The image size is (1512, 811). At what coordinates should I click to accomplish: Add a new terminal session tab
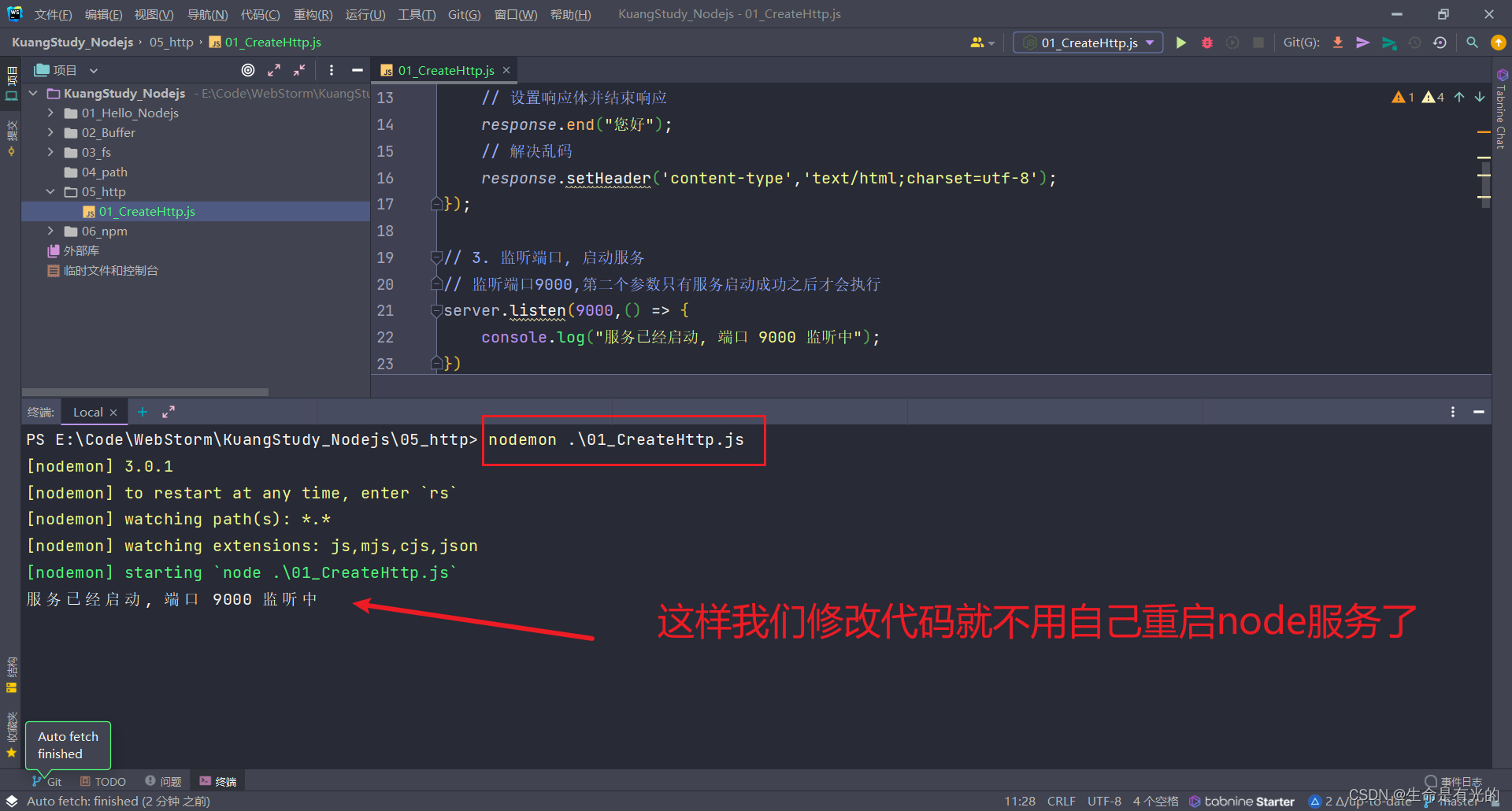(143, 412)
